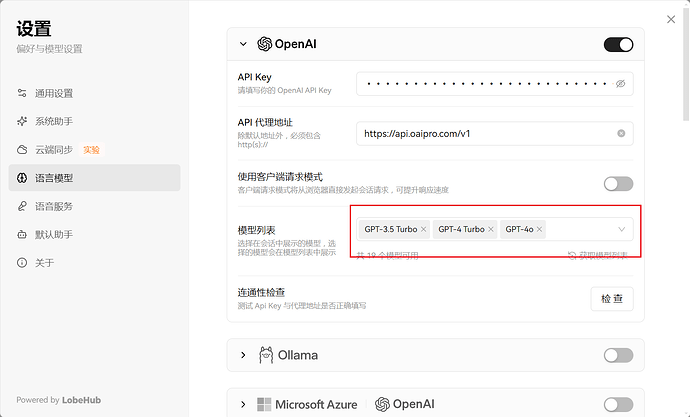Screen dimensions: 690x417
Task: Click the 通用设置 sliders icon
Action: click(22, 93)
